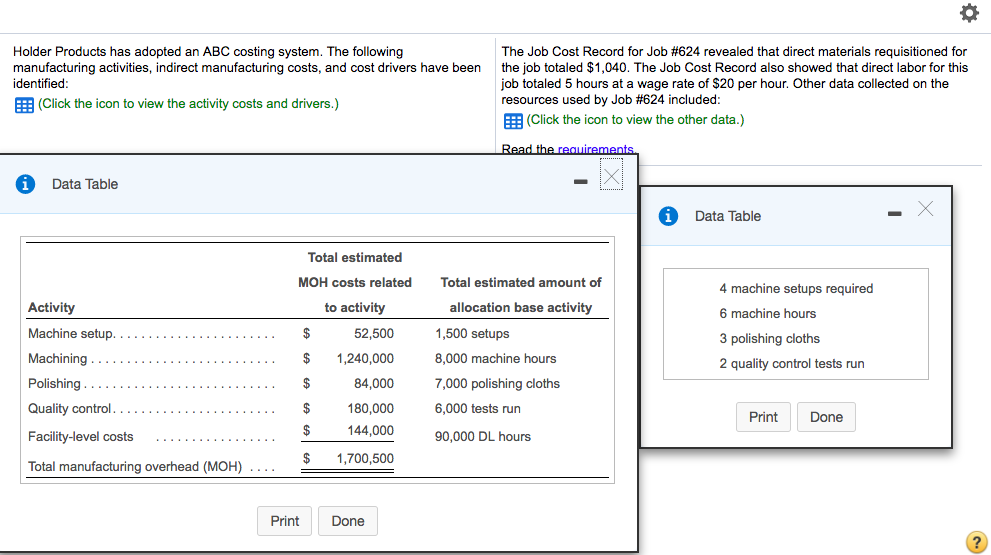Click '2 quality control tests run' line
The image size is (991, 555).
(791, 364)
